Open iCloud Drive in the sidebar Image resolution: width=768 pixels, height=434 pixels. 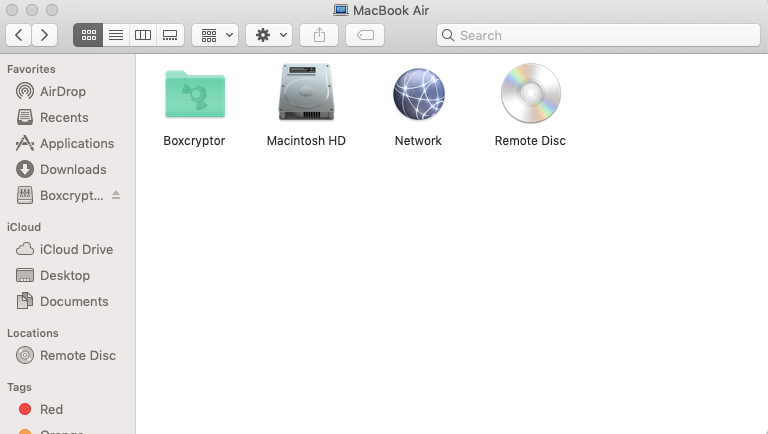pos(68,249)
